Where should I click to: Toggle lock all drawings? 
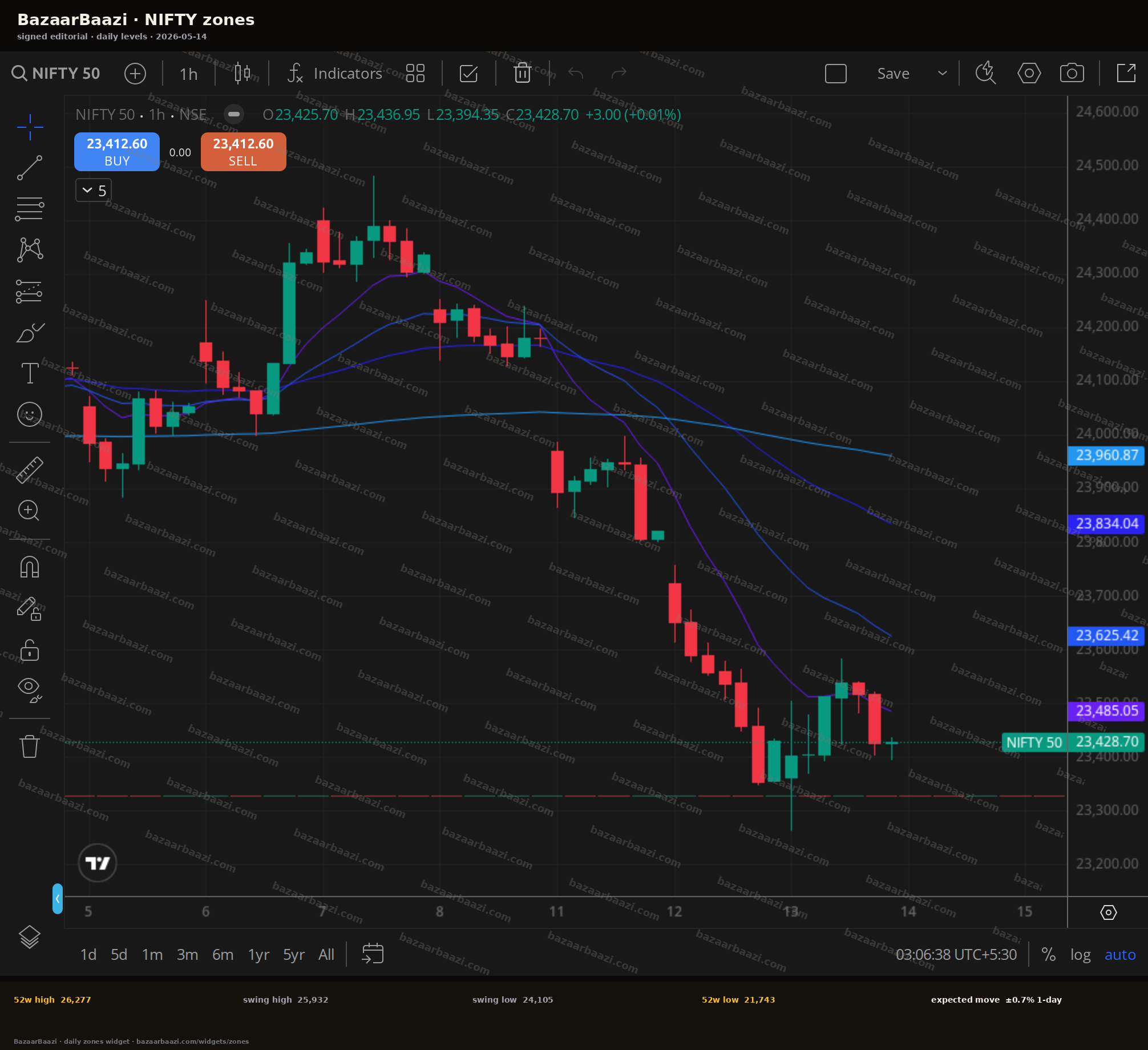[x=30, y=650]
